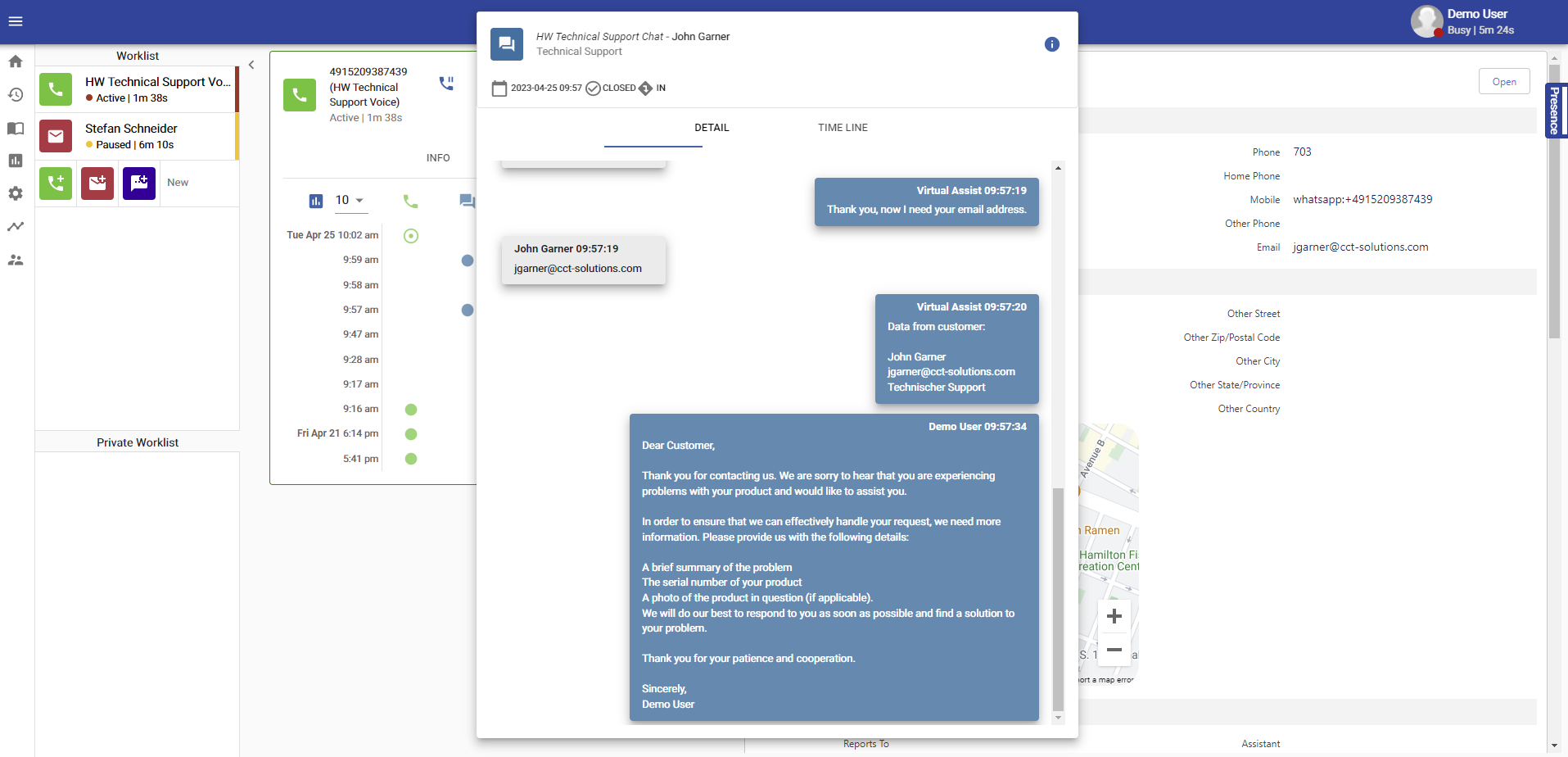Click the email jgarner@cct-solutions.com in contact details

1360,247
